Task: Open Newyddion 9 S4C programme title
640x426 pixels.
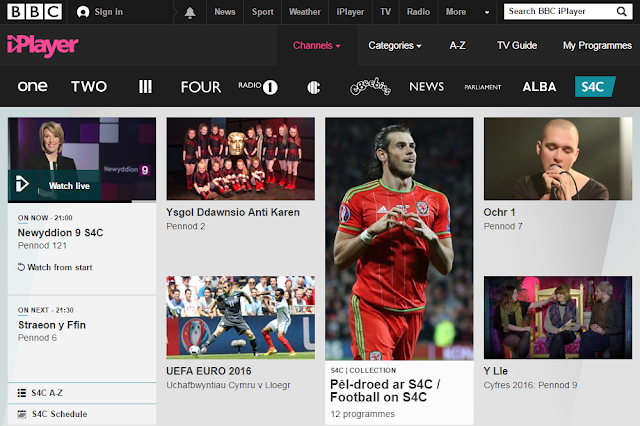Action: pos(60,233)
